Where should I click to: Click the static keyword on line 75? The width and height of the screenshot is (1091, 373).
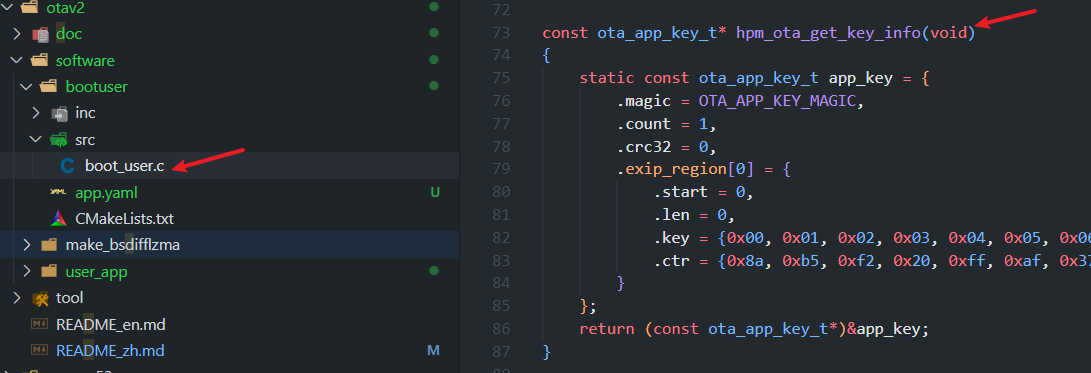tap(607, 78)
